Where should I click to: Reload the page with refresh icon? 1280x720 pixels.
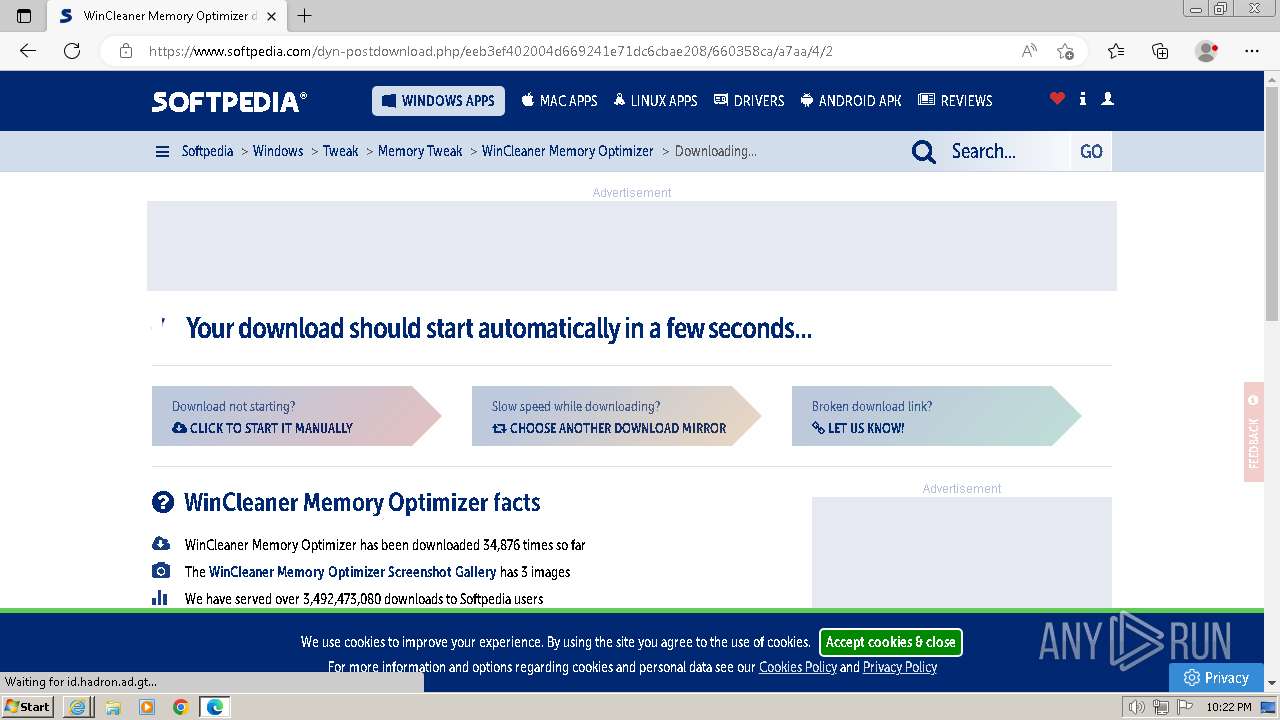click(72, 51)
